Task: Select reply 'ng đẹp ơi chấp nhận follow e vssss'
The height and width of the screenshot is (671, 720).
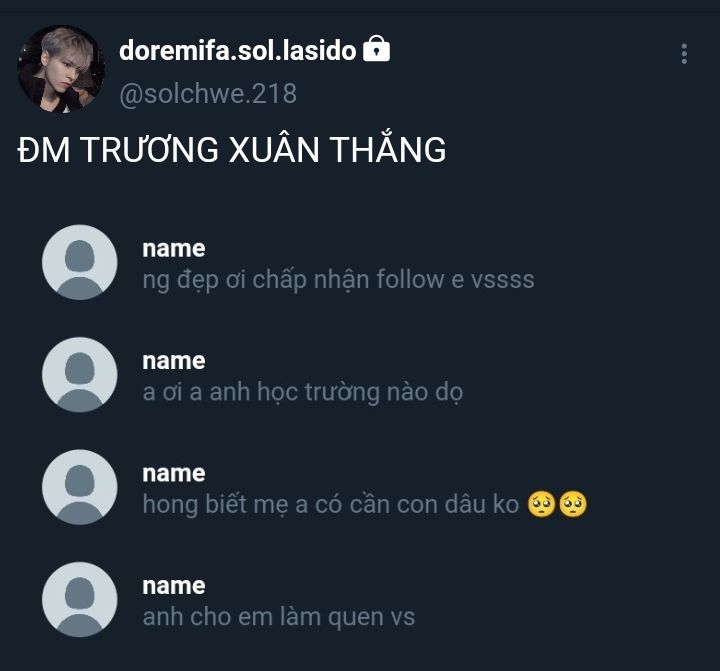Action: (x=338, y=280)
